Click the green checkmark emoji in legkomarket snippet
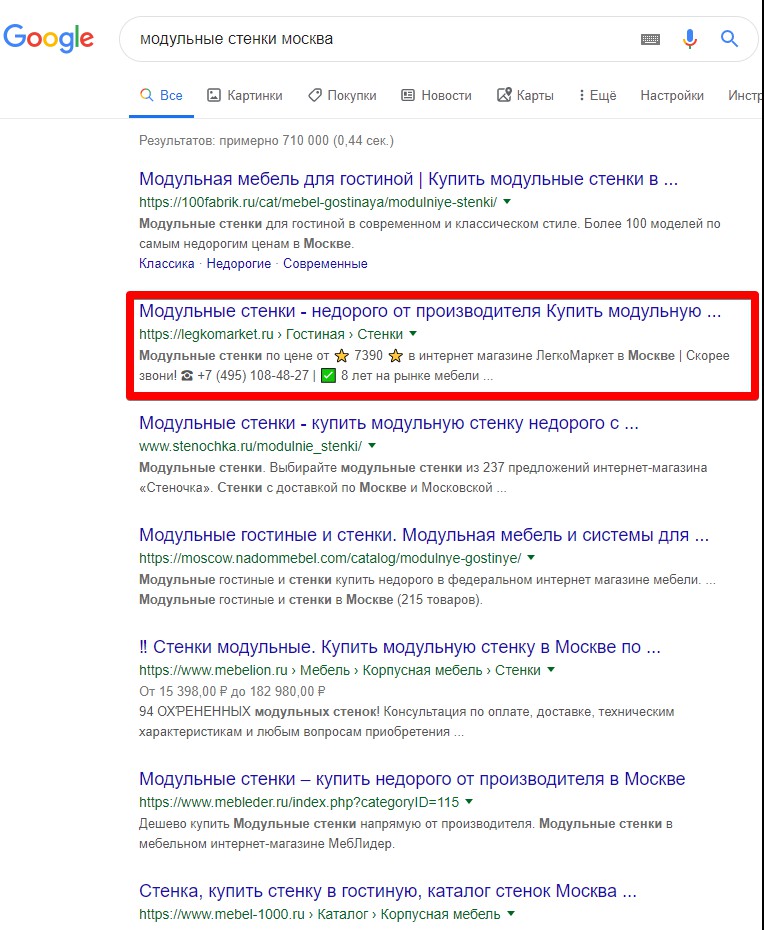 pyautogui.click(x=328, y=375)
